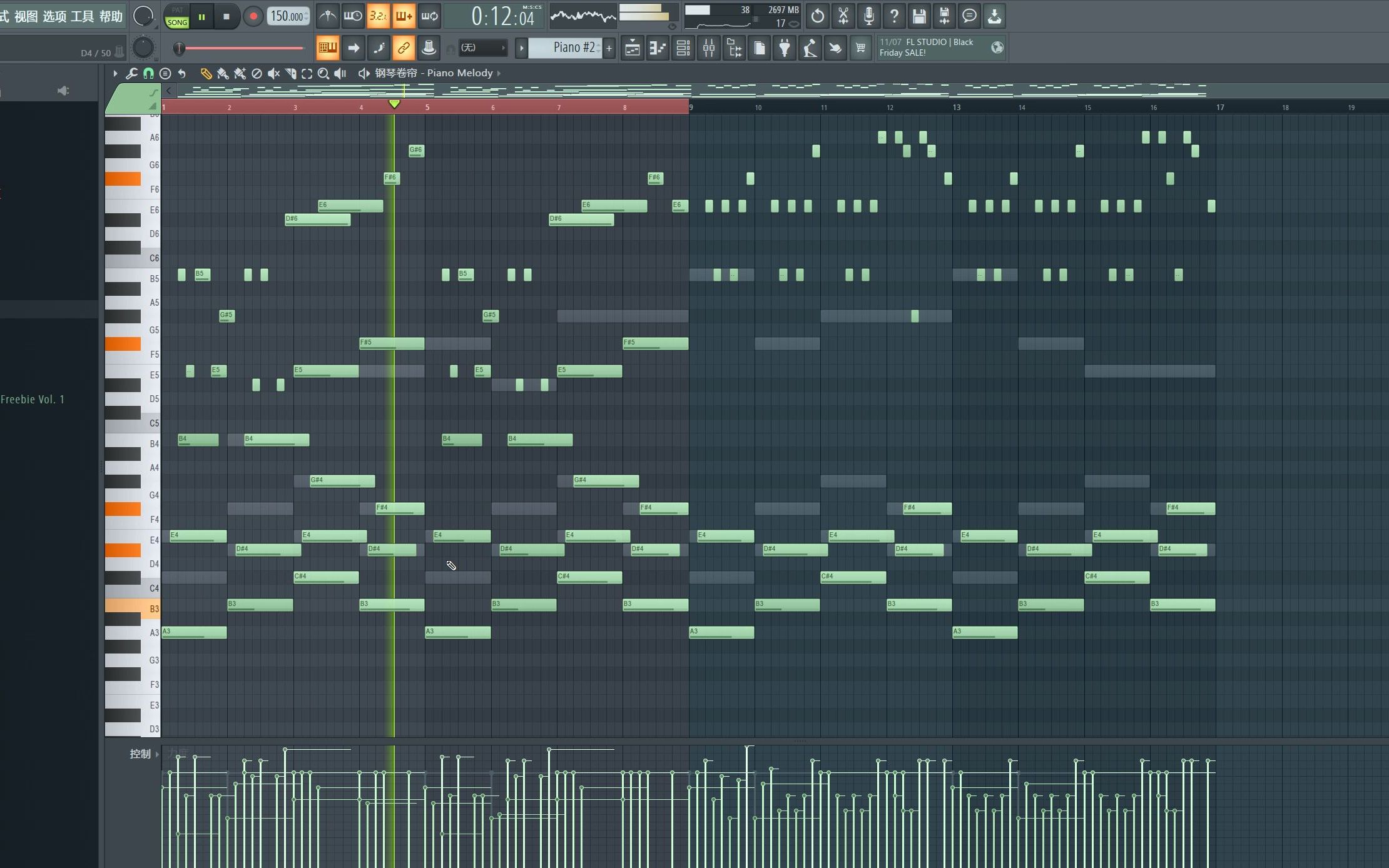Open the project picker (pages) button
Screen dimensions: 1389x868
coord(760,48)
